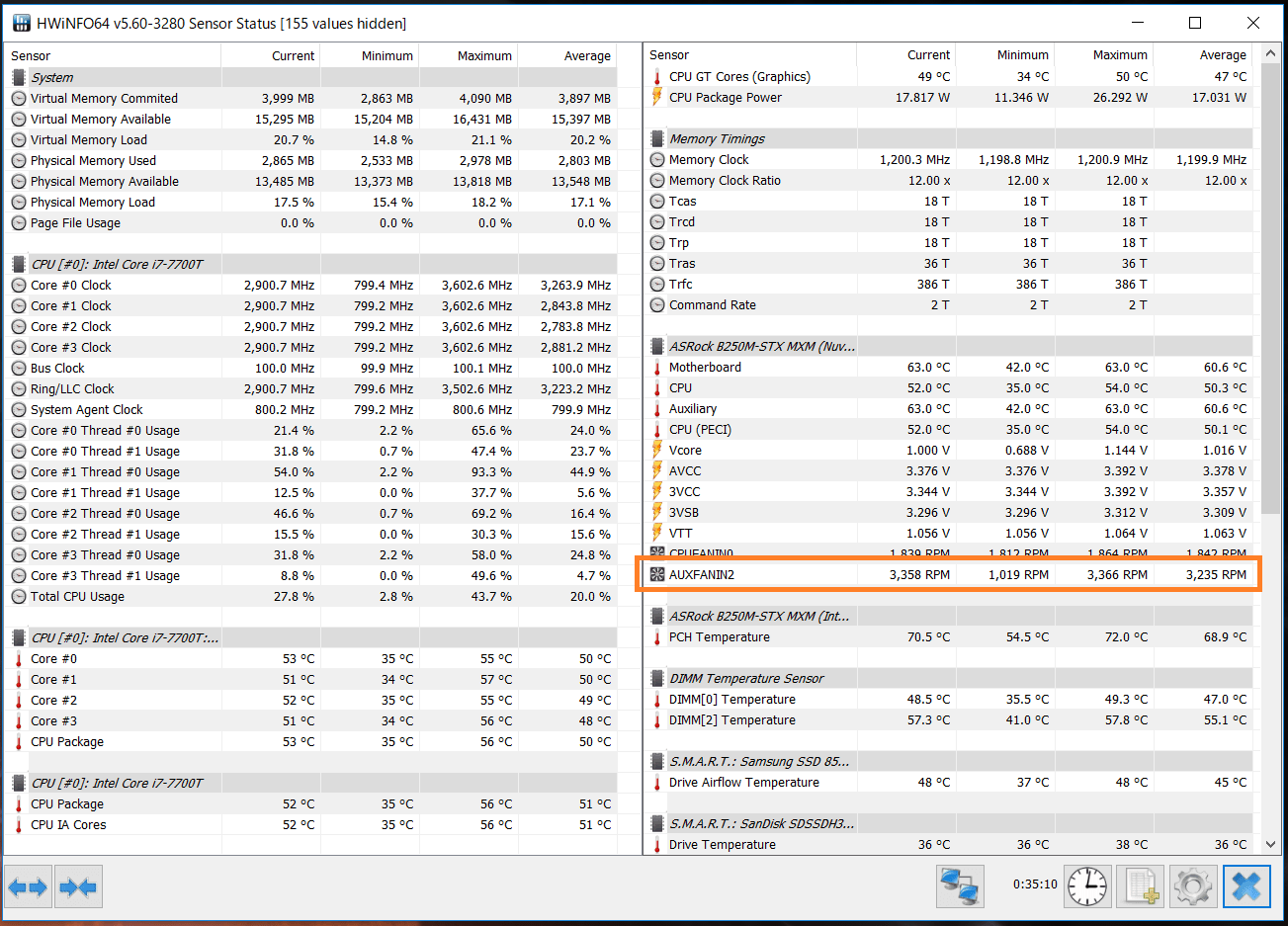Open the remote network sensors icon
The height and width of the screenshot is (926, 1288).
(960, 885)
